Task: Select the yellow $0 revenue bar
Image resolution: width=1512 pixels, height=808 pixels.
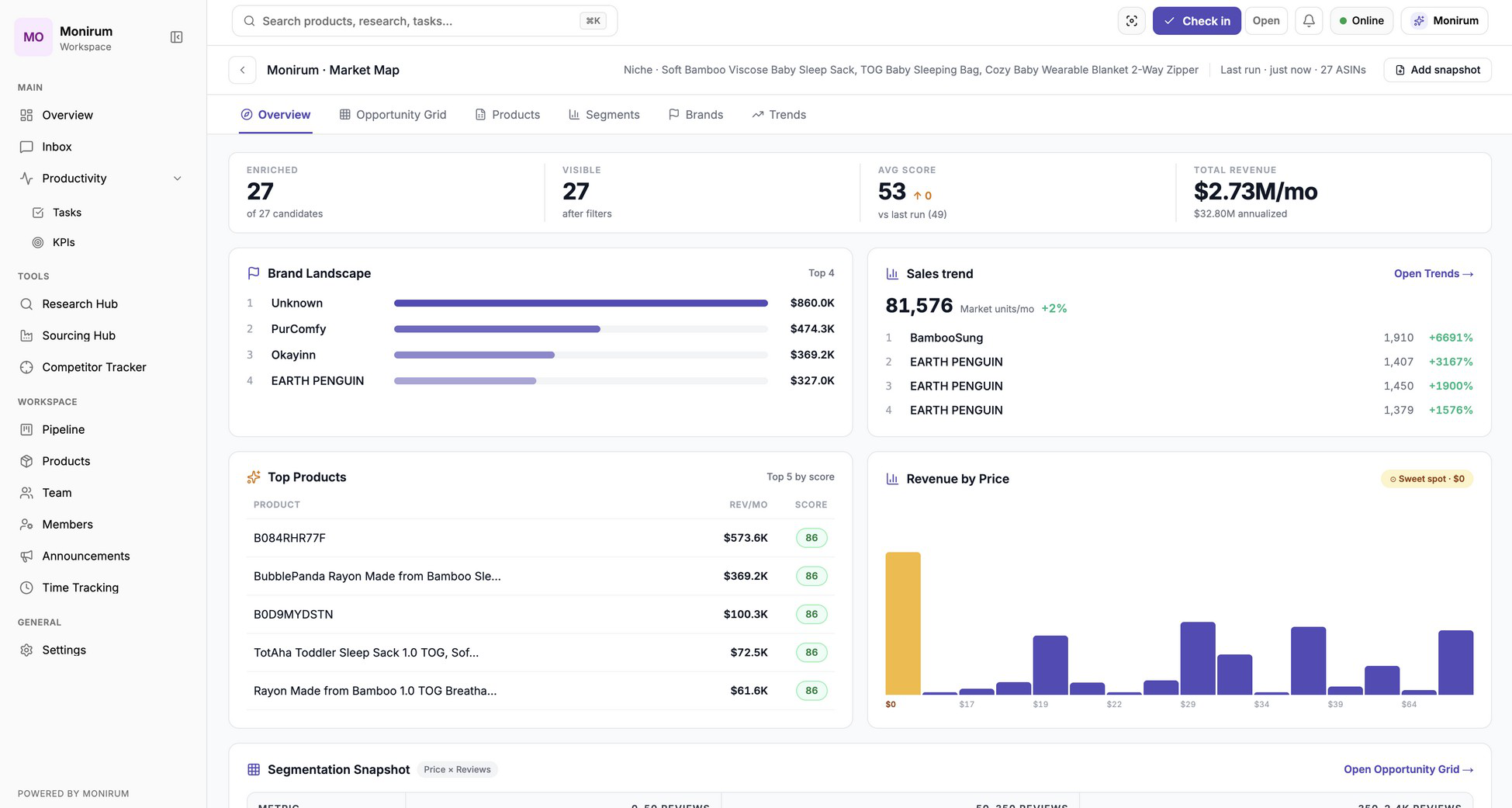Action: pos(903,623)
